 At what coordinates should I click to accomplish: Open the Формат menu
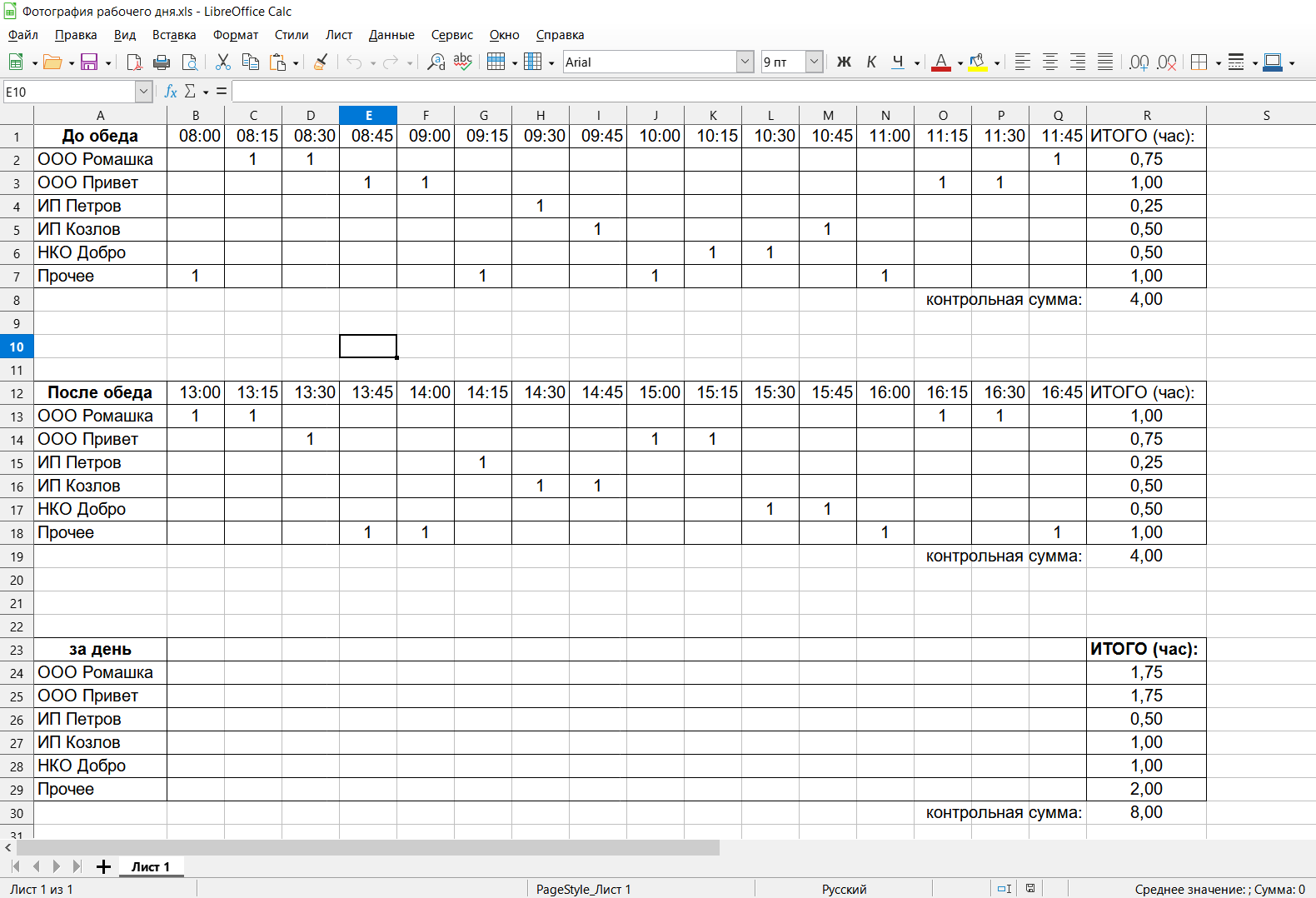235,35
